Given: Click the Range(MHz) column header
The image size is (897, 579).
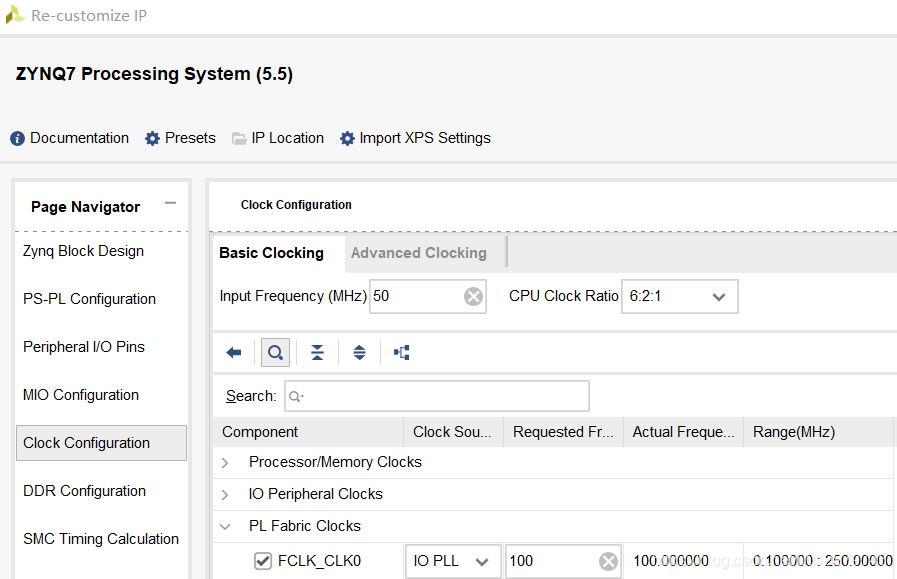Looking at the screenshot, I should (x=818, y=432).
